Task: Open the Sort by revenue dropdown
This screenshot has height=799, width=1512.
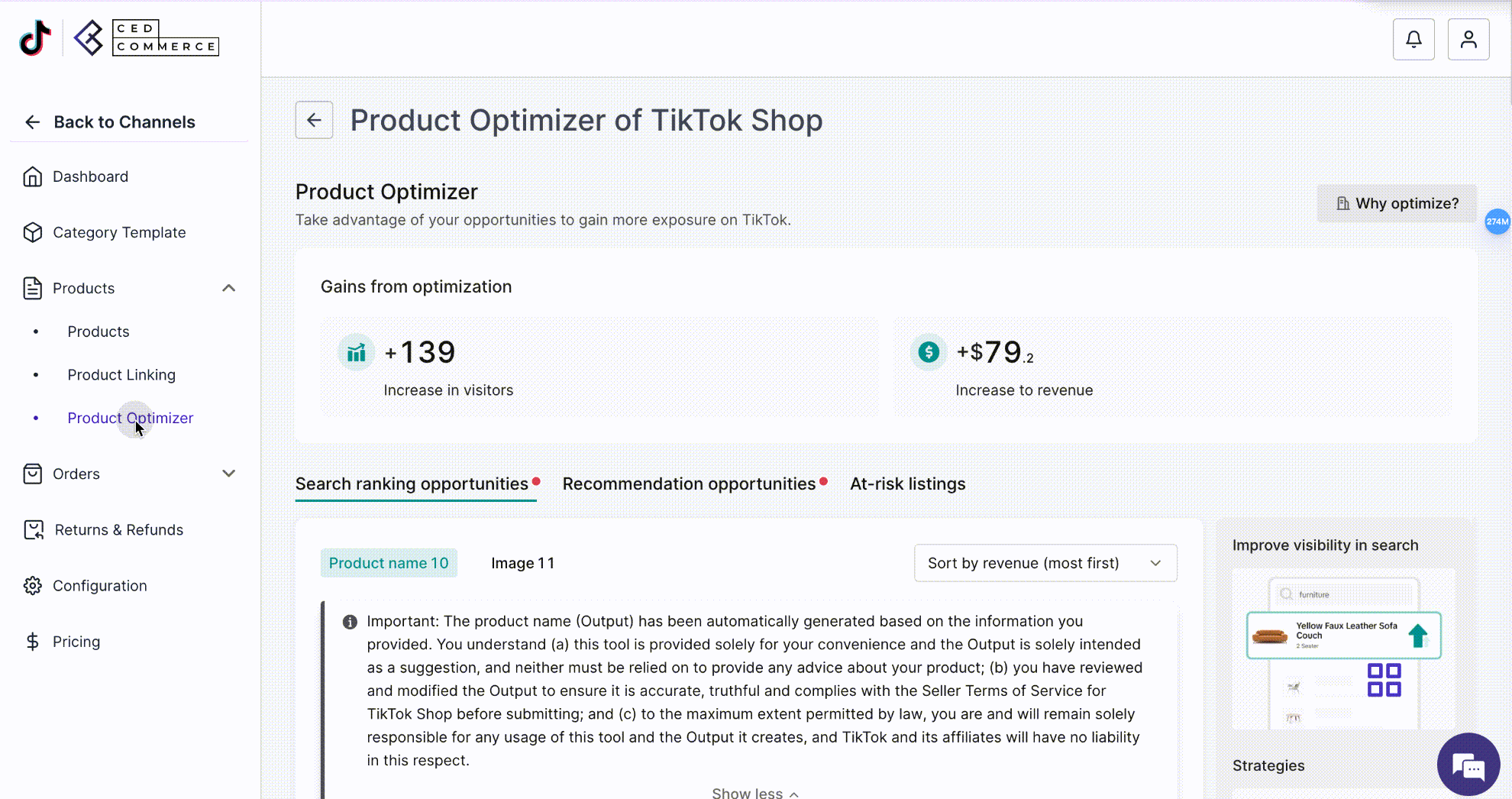Action: coord(1045,563)
